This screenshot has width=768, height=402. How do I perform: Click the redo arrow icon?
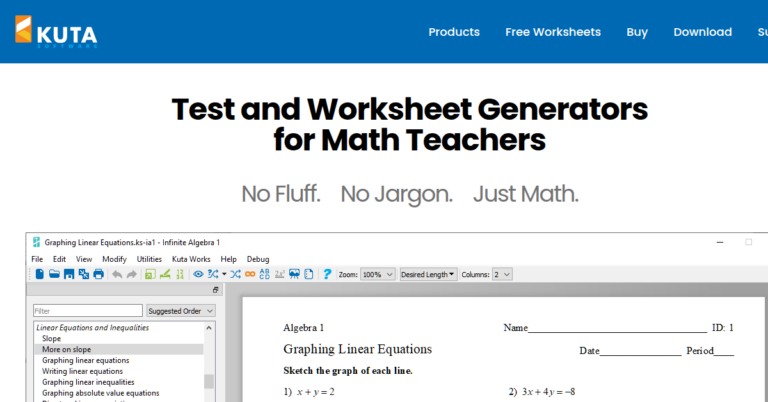[131, 274]
